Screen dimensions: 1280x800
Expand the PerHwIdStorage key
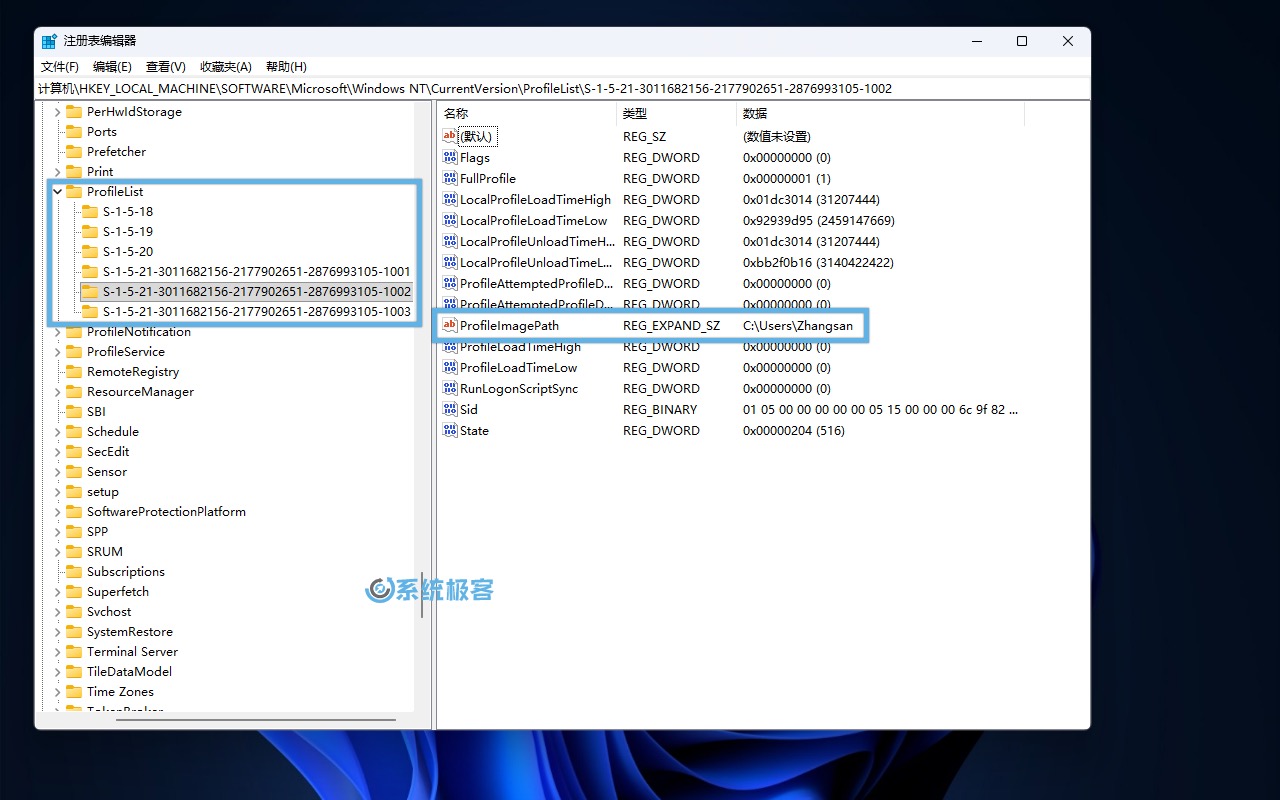coord(58,112)
